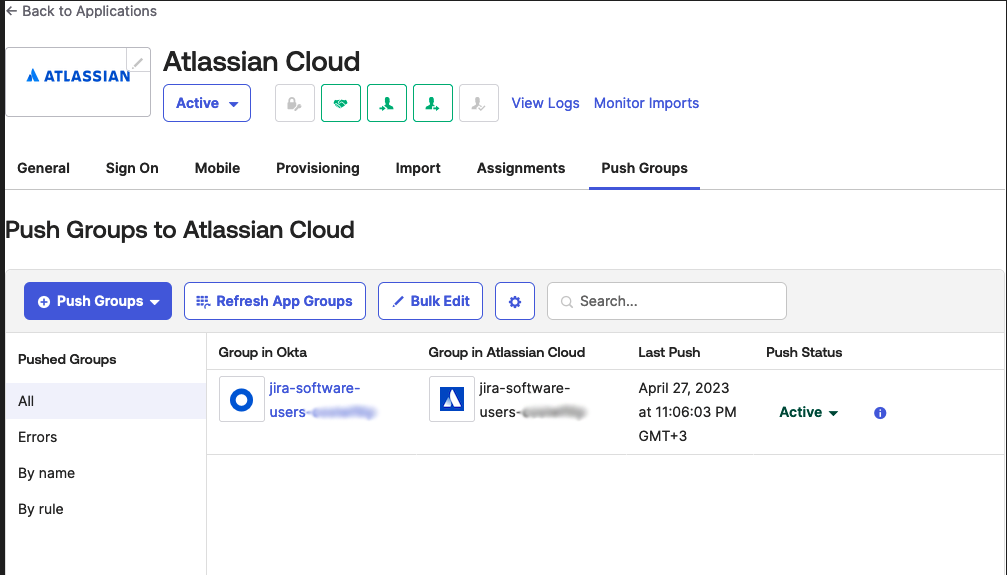Click the grey lock password sync icon

pyautogui.click(x=295, y=103)
